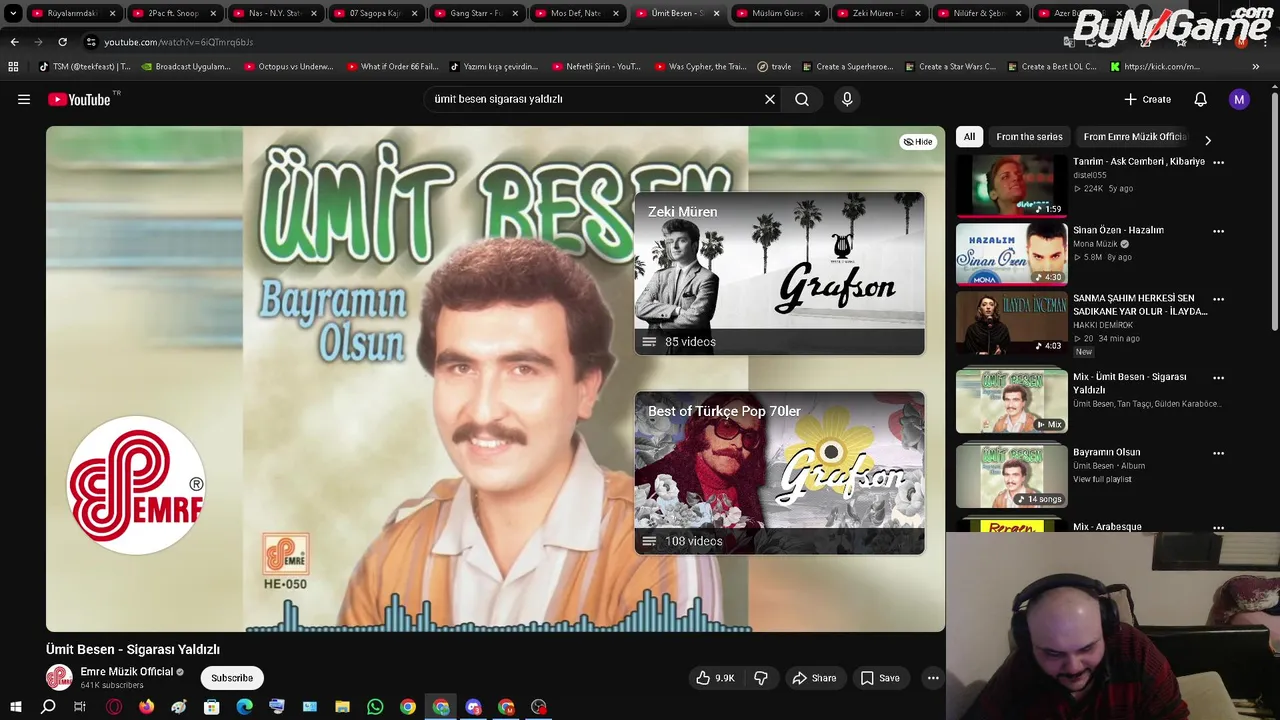Click the page vertical scrollbar
Image resolution: width=1280 pixels, height=720 pixels.
1274,210
